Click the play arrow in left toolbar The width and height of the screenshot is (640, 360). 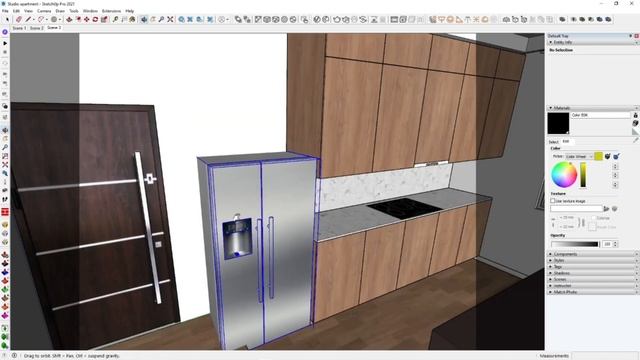tap(5, 43)
